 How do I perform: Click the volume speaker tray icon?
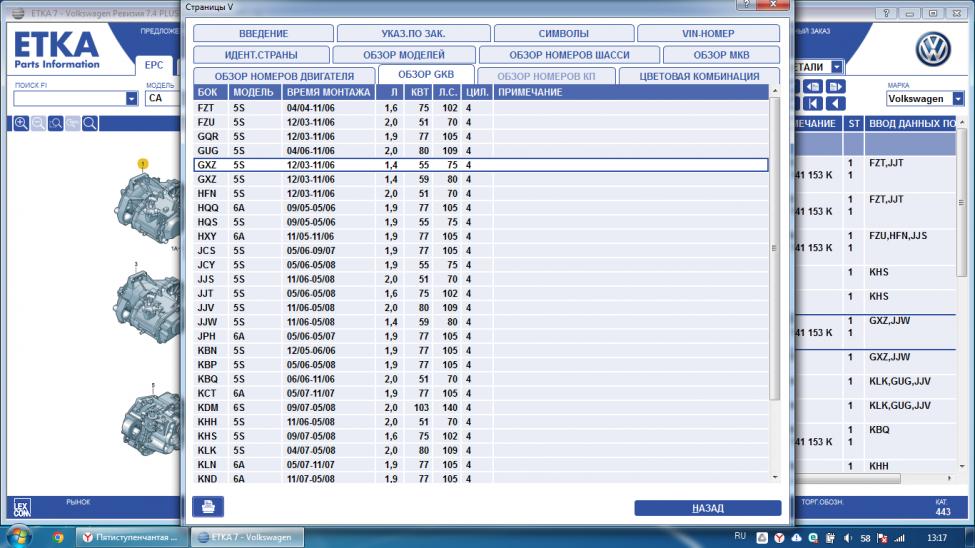(x=848, y=538)
